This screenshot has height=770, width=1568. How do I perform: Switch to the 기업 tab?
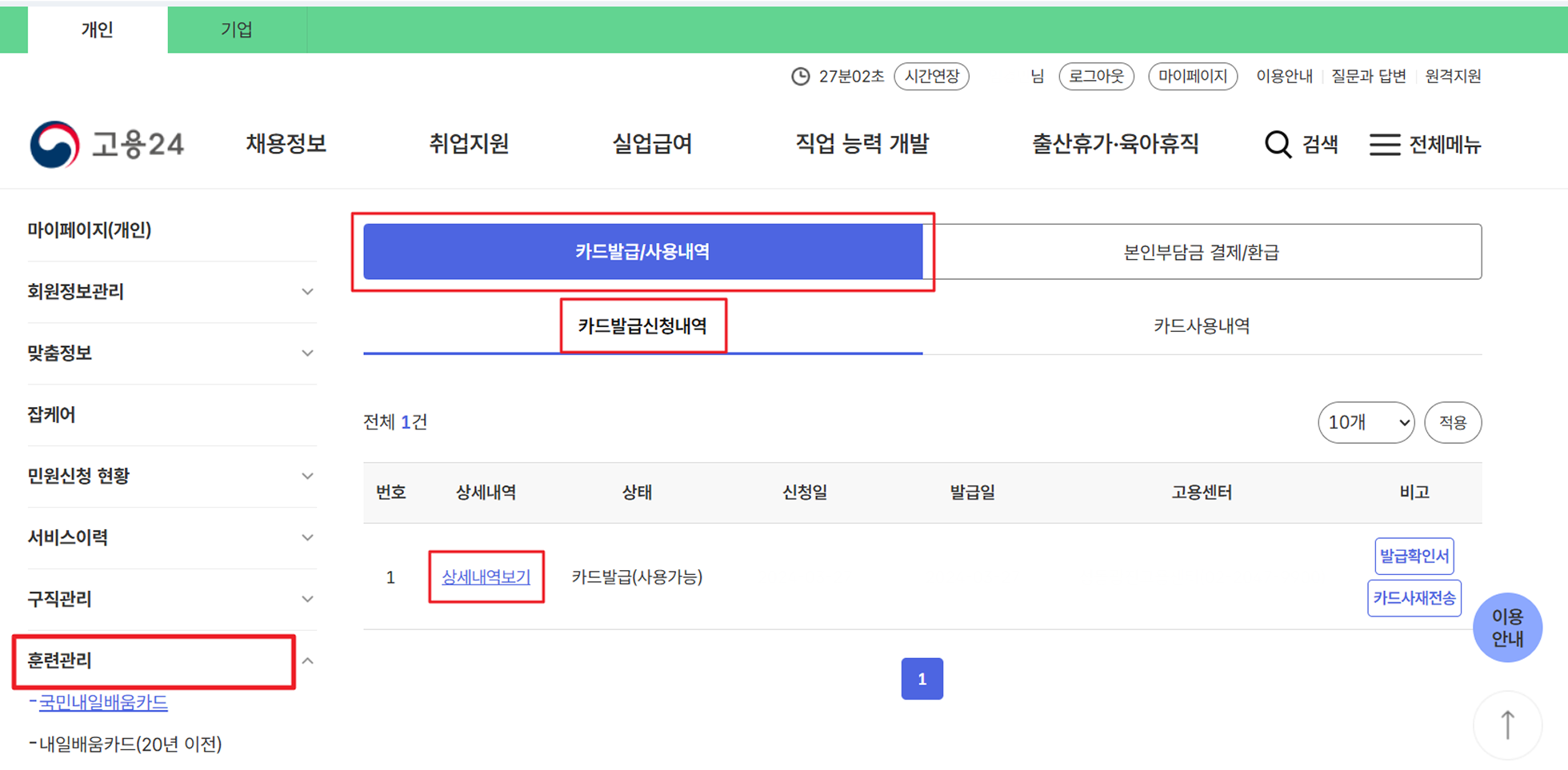pyautogui.click(x=237, y=30)
